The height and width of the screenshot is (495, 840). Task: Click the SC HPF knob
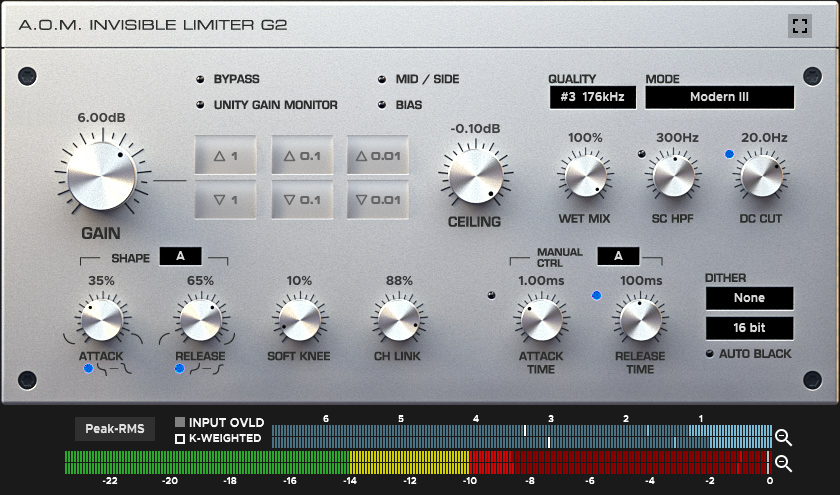coord(674,176)
